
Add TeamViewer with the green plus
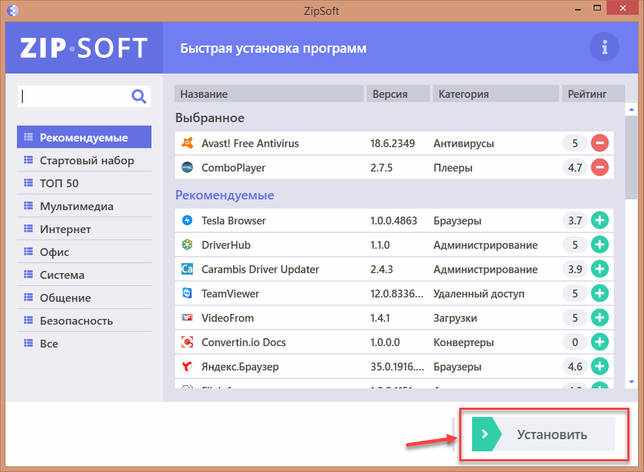point(600,293)
